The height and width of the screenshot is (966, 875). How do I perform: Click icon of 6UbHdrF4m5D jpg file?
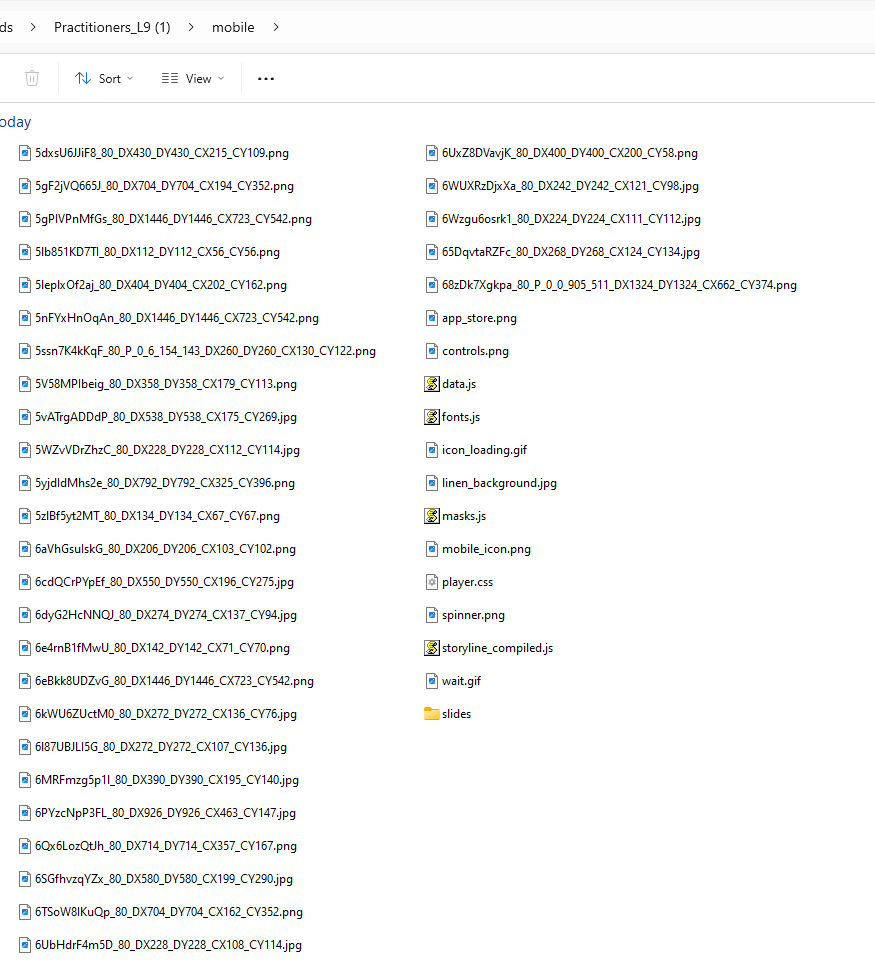pyautogui.click(x=25, y=944)
